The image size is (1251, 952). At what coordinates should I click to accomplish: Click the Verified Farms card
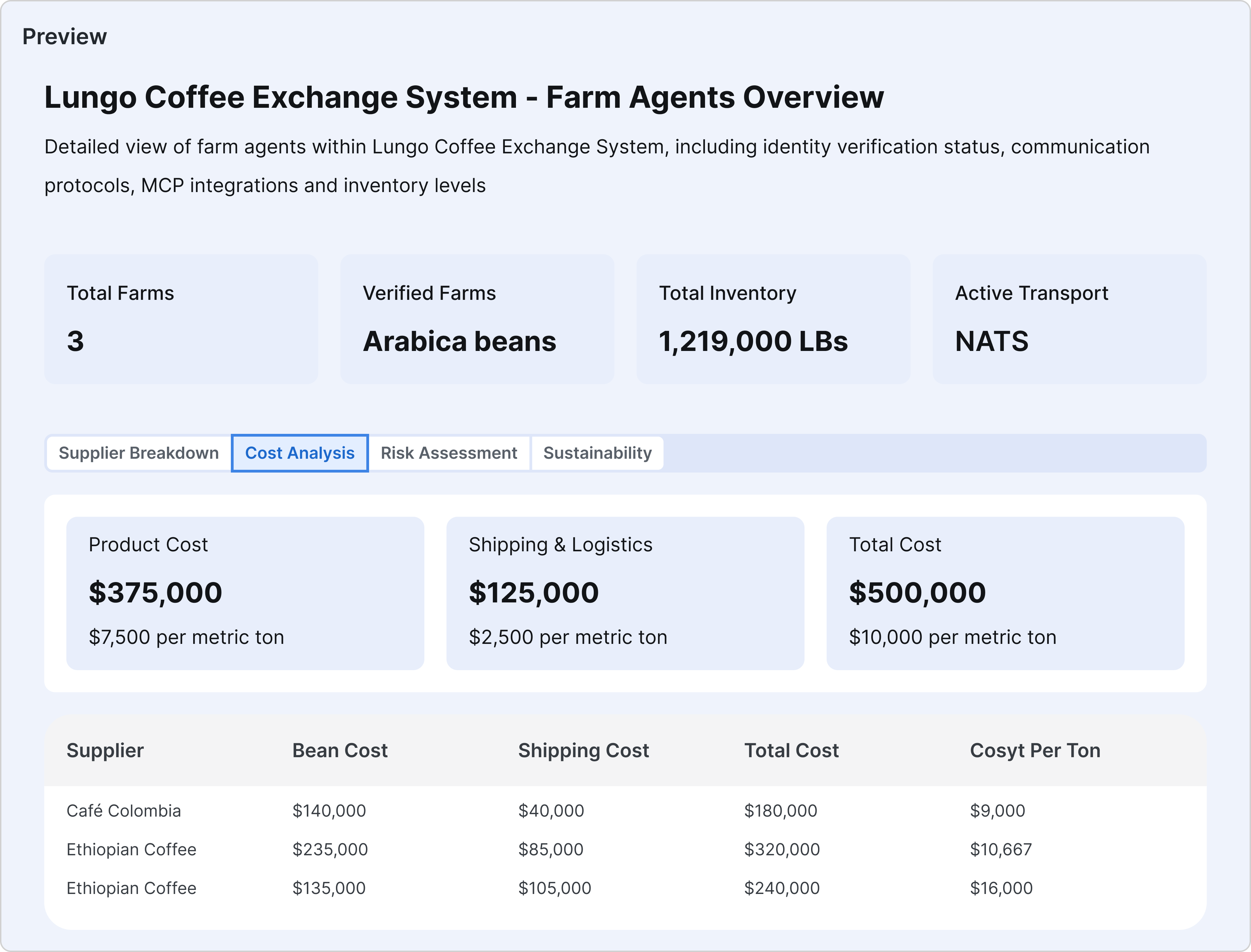point(477,318)
